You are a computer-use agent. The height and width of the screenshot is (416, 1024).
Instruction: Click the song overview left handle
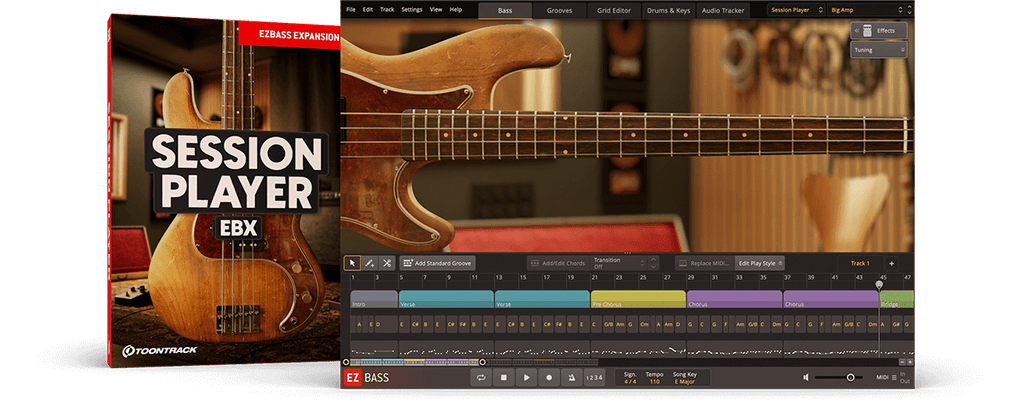pyautogui.click(x=346, y=362)
